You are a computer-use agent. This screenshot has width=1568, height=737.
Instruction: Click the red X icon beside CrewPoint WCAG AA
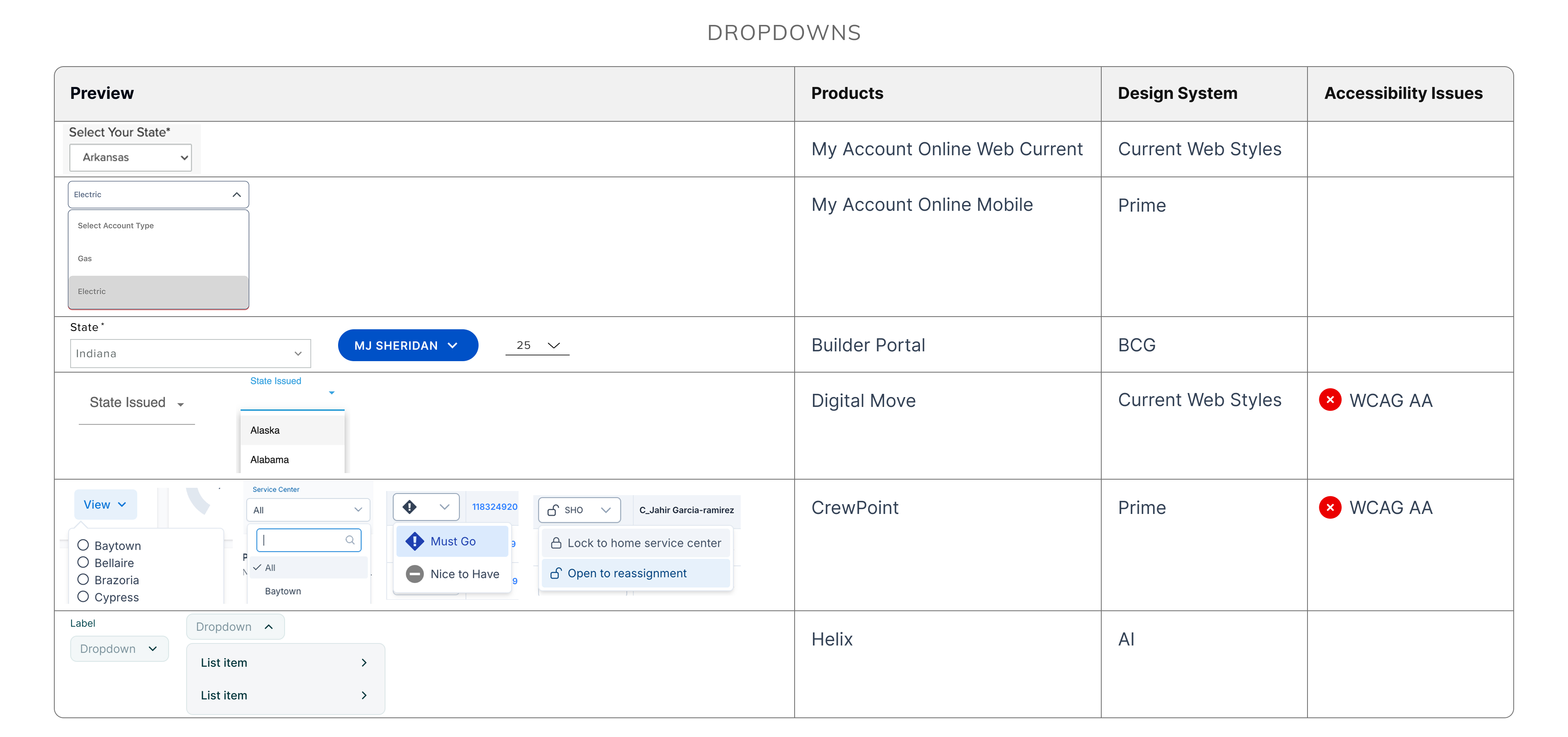click(x=1330, y=507)
